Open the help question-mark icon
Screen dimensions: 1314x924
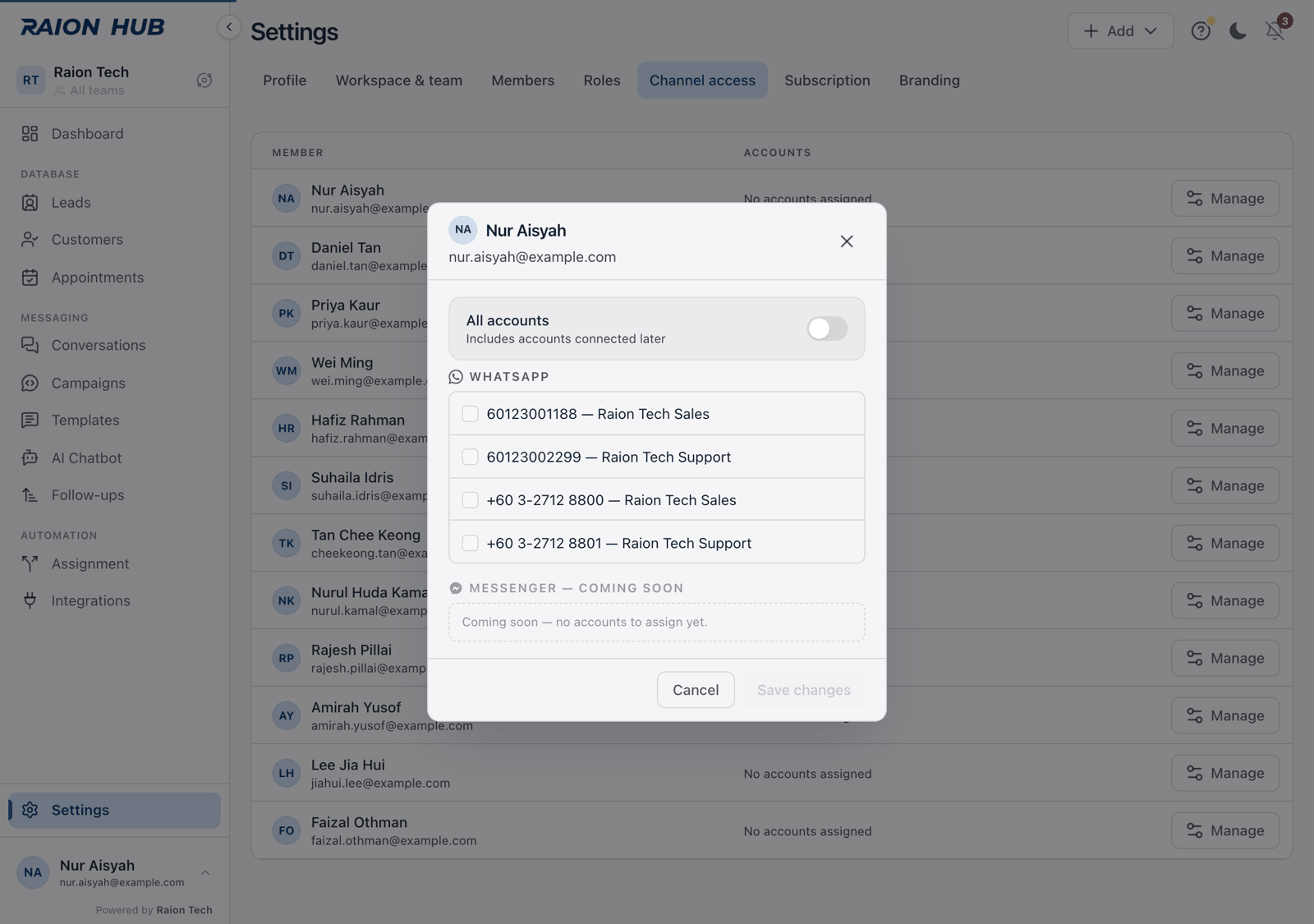click(1201, 31)
